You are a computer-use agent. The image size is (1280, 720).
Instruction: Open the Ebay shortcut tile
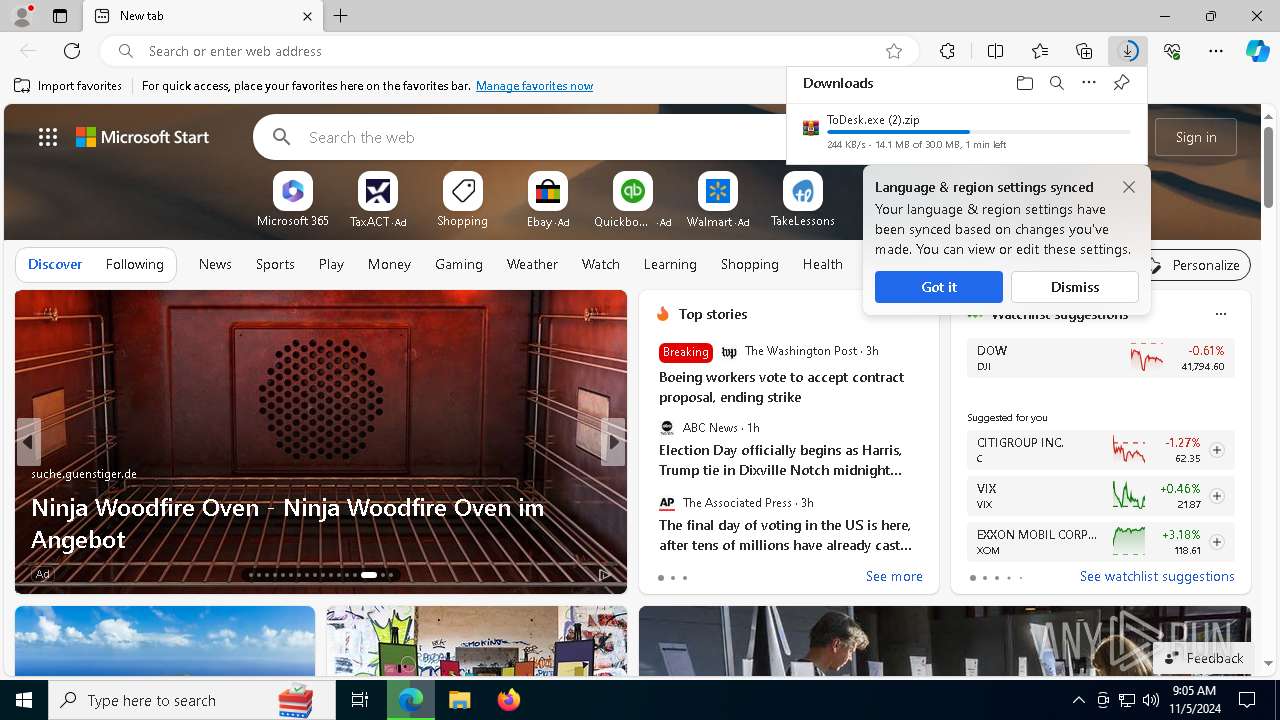point(548,200)
